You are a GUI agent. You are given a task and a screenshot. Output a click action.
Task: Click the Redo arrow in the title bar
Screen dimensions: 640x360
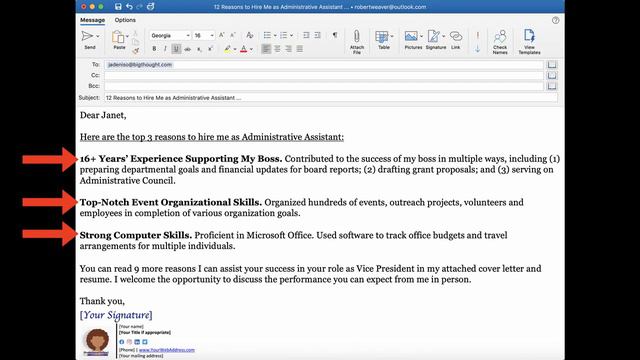click(140, 7)
